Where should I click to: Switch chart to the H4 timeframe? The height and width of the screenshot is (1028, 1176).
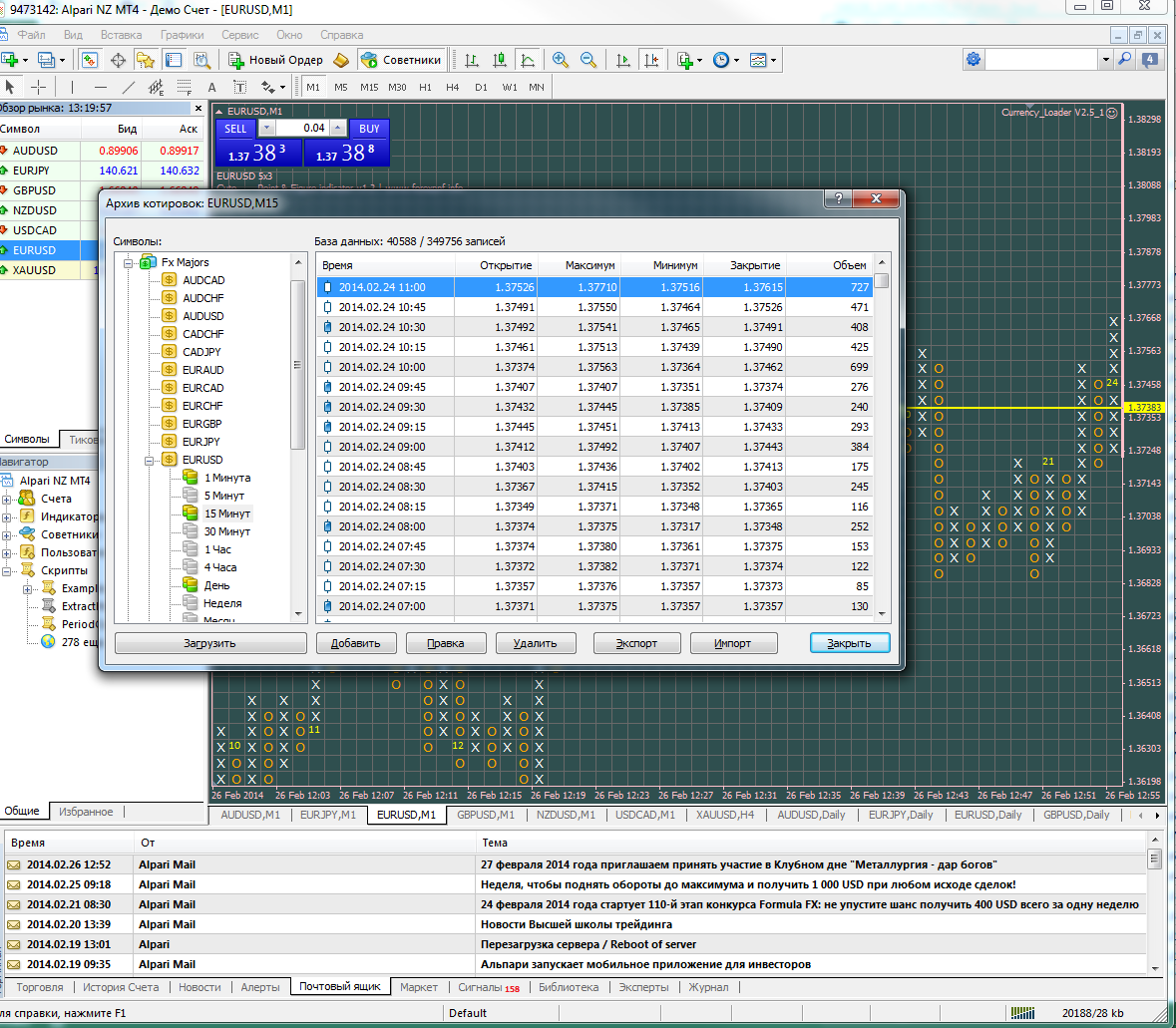pyautogui.click(x=452, y=87)
